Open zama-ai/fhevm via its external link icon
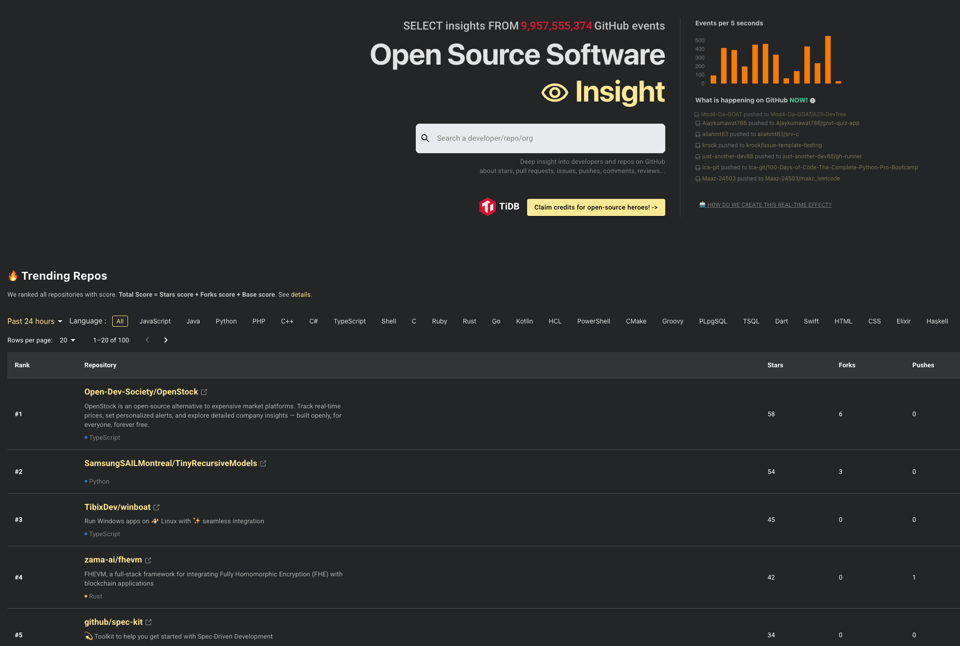This screenshot has width=960, height=646. tap(150, 560)
